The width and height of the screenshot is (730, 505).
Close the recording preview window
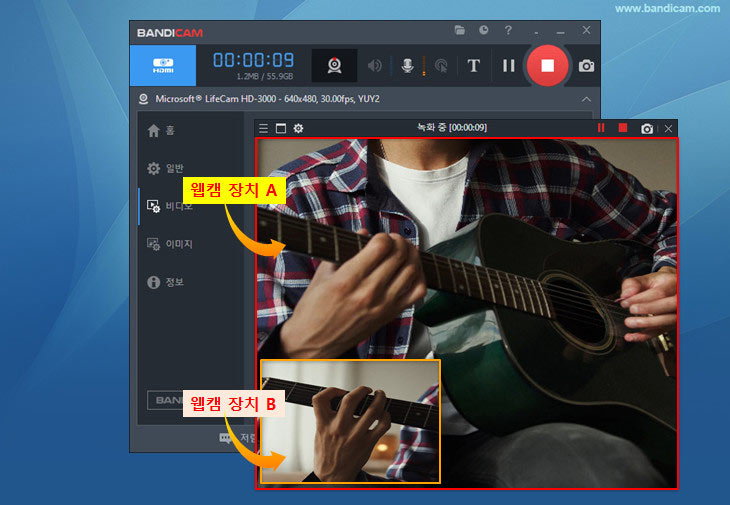tap(669, 128)
